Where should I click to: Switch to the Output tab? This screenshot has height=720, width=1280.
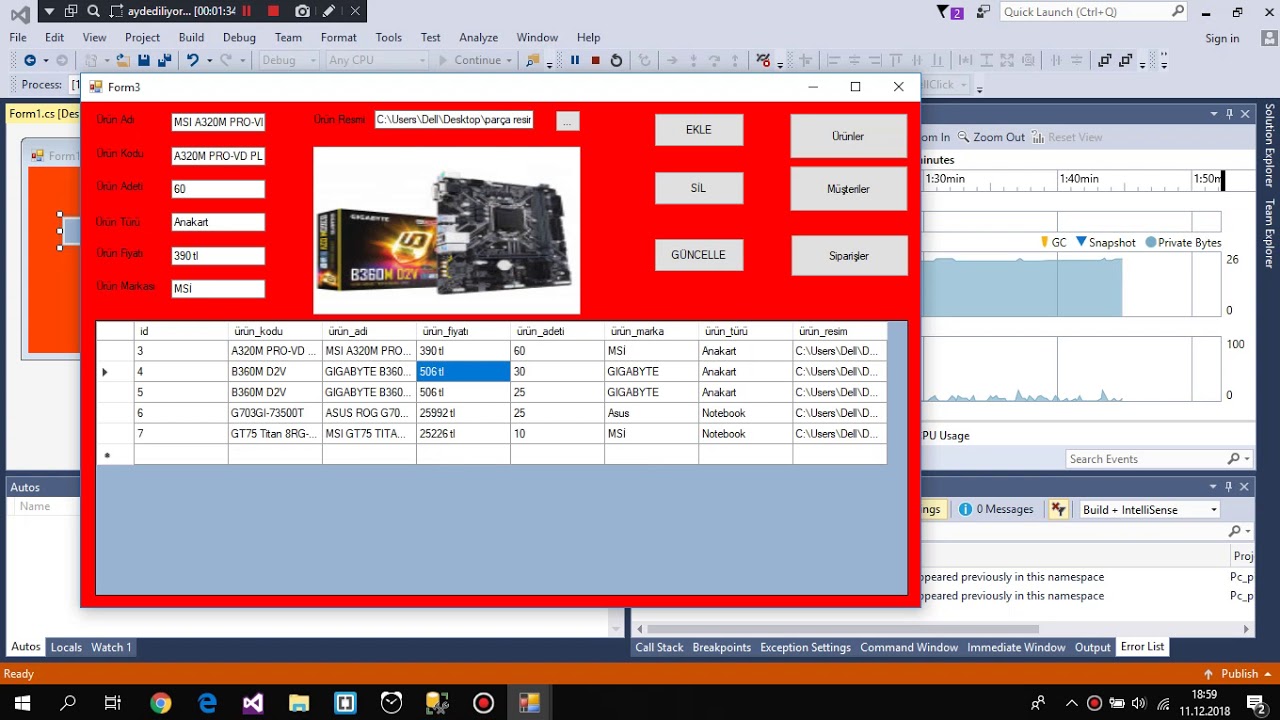1092,647
